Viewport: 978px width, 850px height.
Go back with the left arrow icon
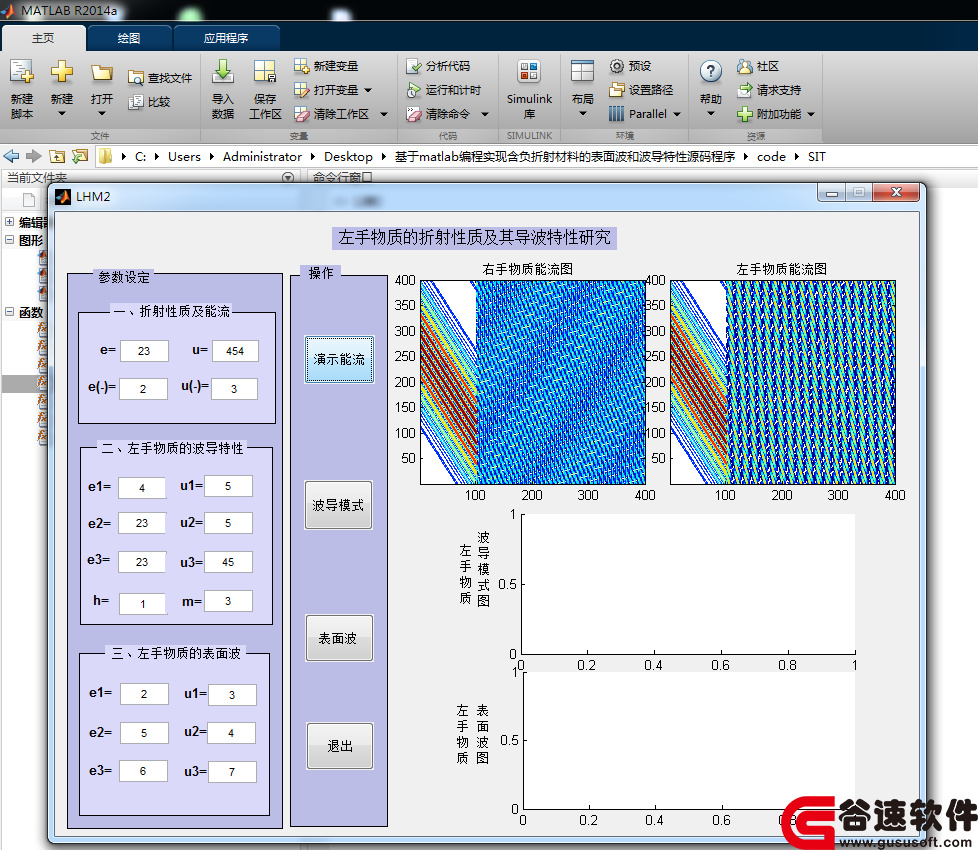point(11,156)
